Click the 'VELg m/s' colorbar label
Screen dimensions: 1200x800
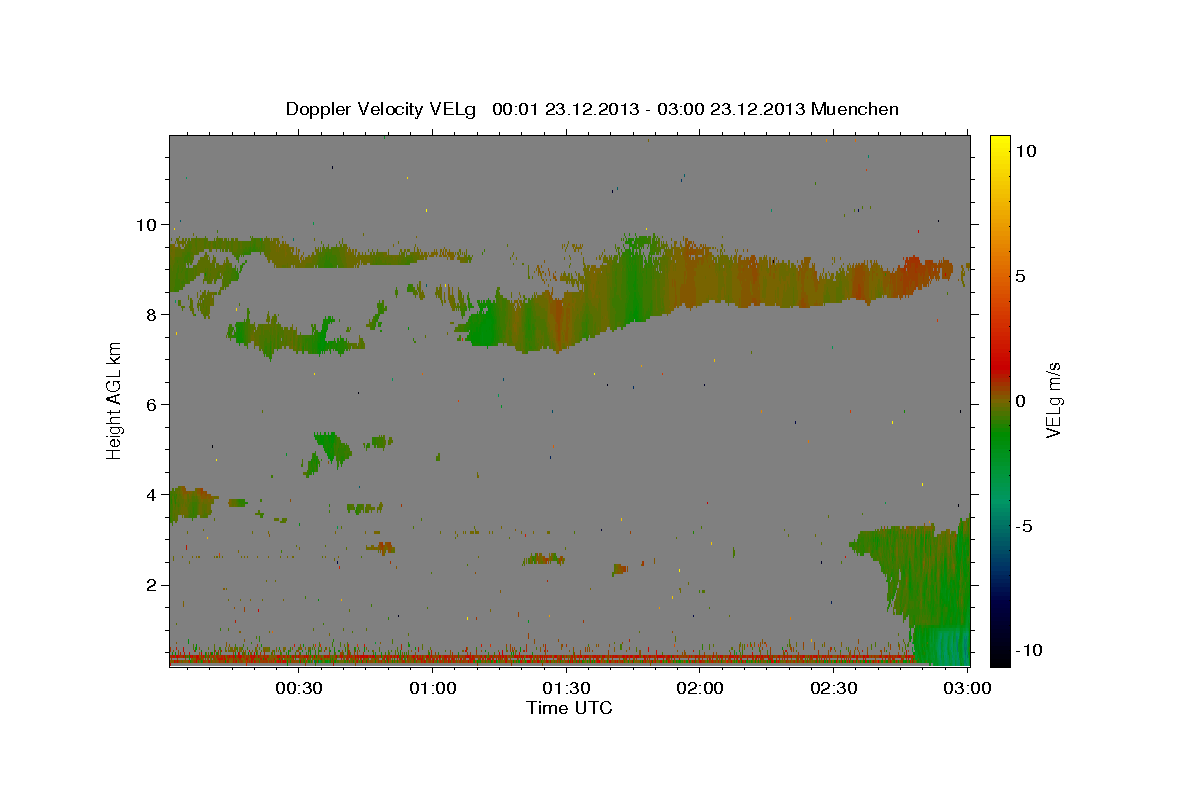[x=1053, y=400]
